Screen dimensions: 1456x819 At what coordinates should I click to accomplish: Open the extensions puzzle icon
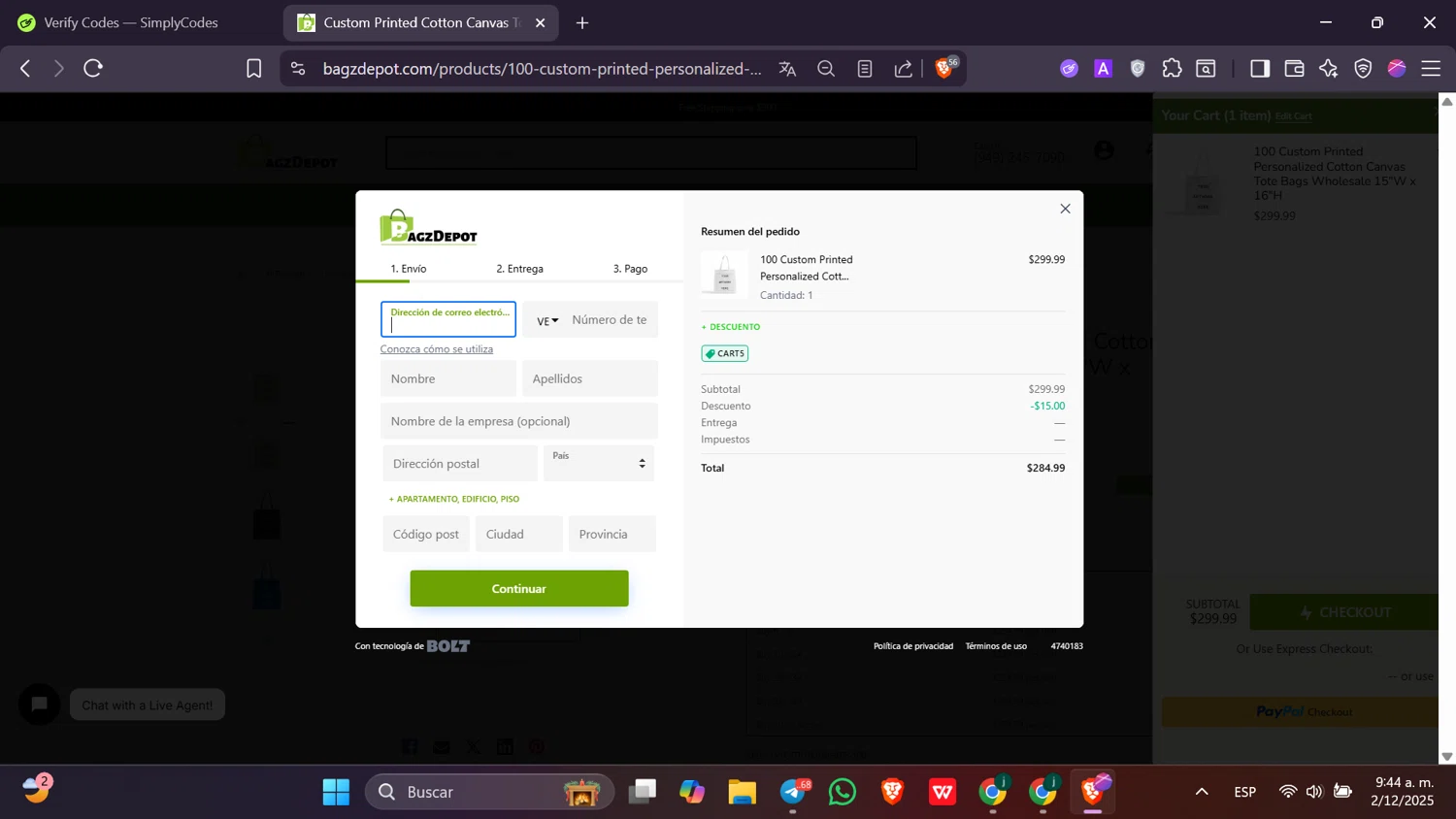[x=1172, y=69]
